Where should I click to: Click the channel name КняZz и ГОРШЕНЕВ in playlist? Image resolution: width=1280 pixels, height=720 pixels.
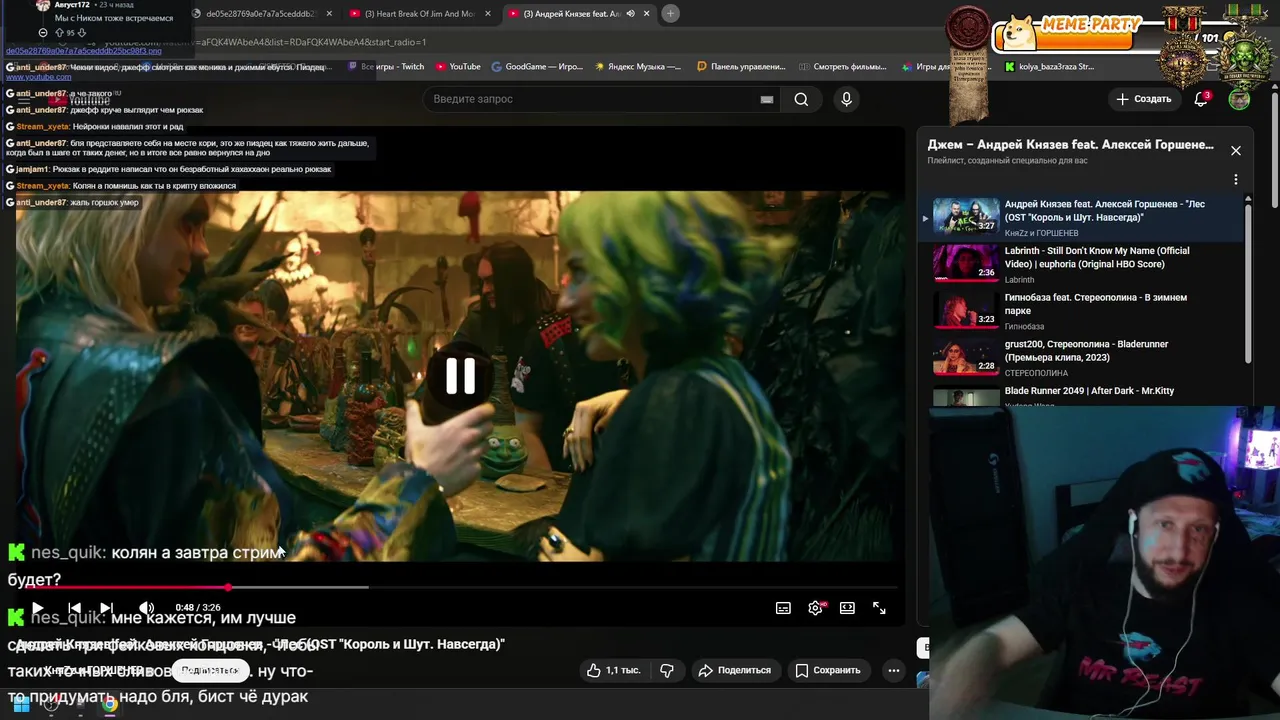(1041, 233)
